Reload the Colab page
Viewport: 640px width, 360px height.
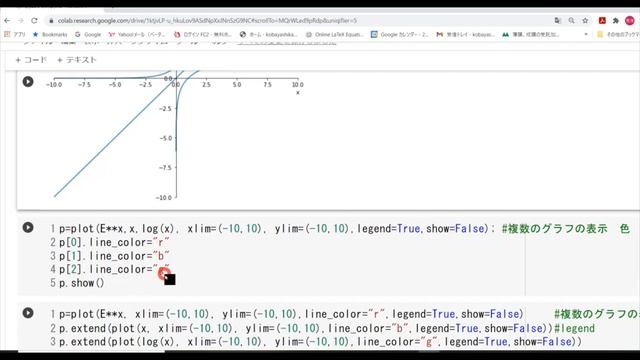tap(34, 20)
